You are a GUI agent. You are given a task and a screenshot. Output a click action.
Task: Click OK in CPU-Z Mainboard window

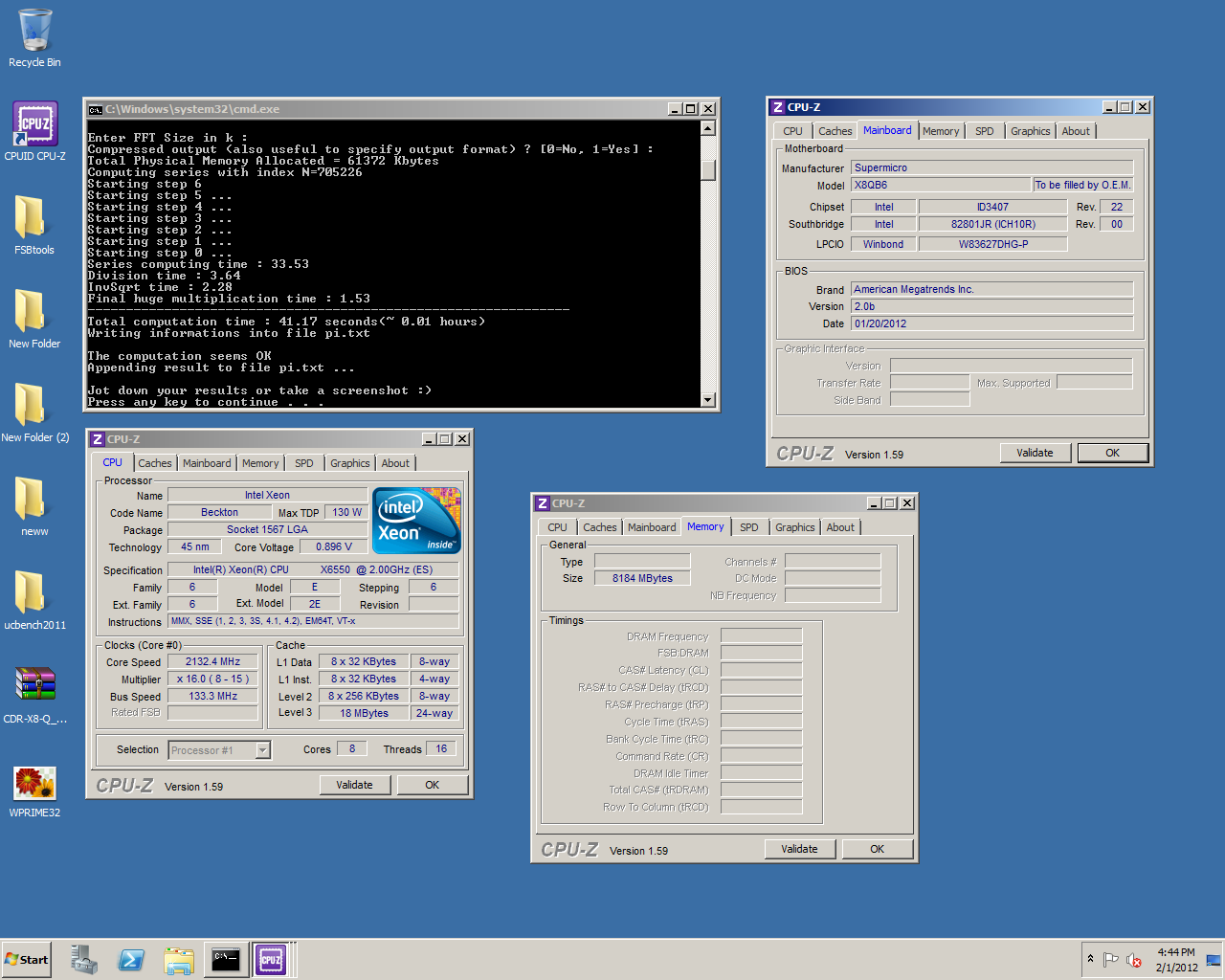click(x=1113, y=453)
